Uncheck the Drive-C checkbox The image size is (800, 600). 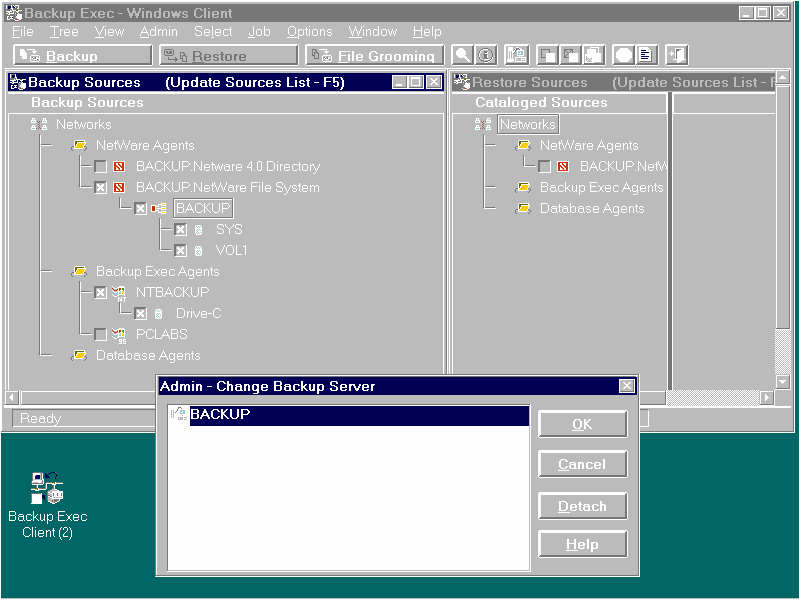[140, 314]
